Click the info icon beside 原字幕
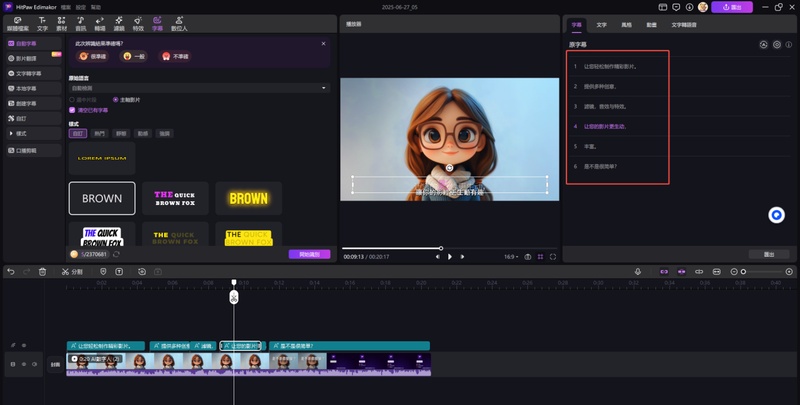This screenshot has width=800, height=405. pyautogui.click(x=789, y=45)
